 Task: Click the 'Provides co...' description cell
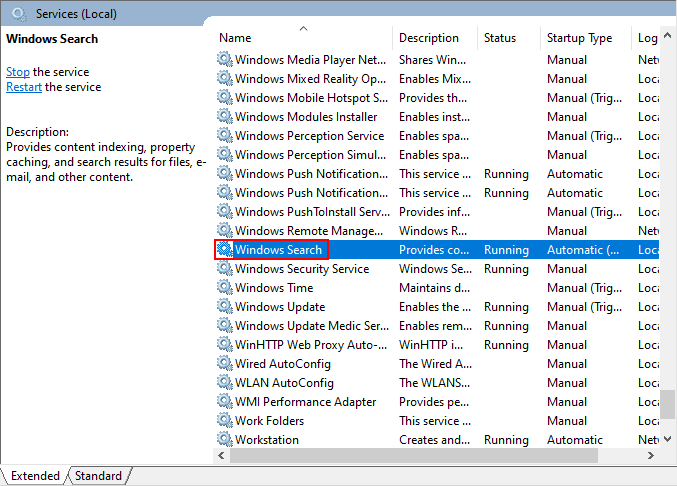434,249
